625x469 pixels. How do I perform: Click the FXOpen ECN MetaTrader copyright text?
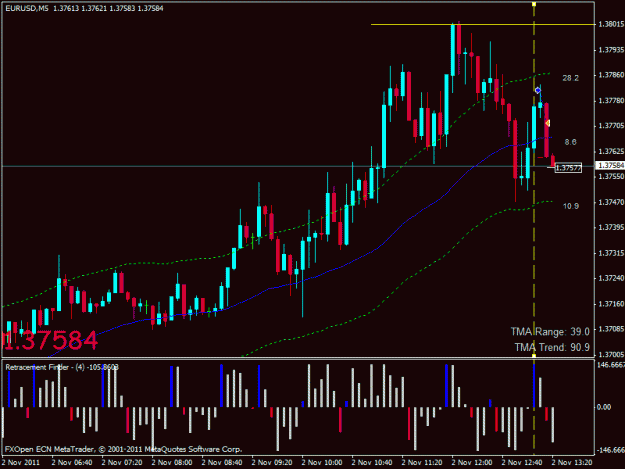click(123, 449)
